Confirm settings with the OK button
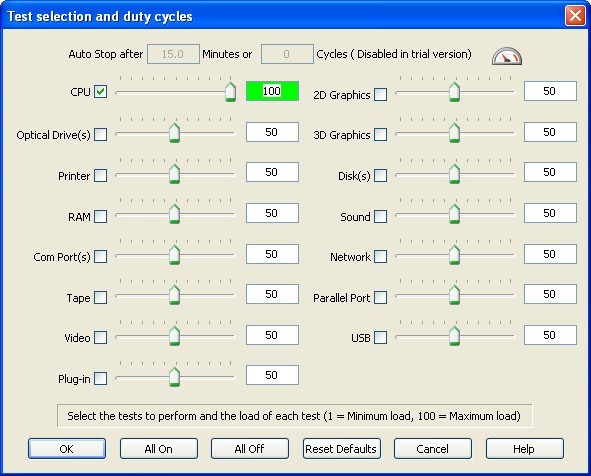The width and height of the screenshot is (591, 476). coord(67,448)
